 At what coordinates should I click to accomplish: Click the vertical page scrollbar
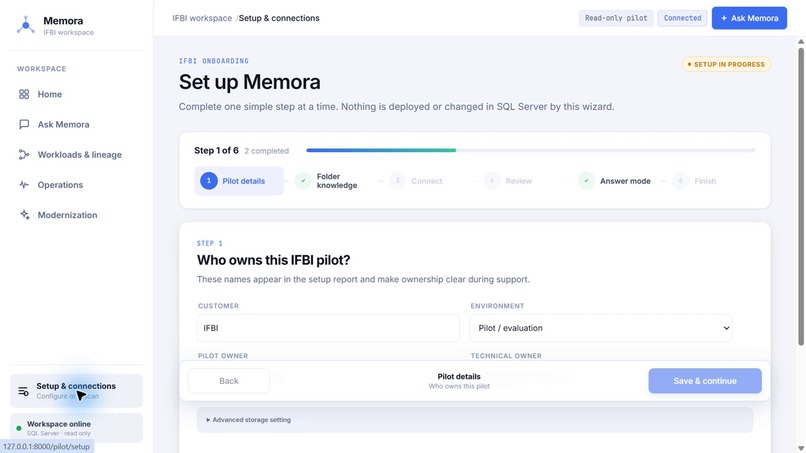(800, 196)
